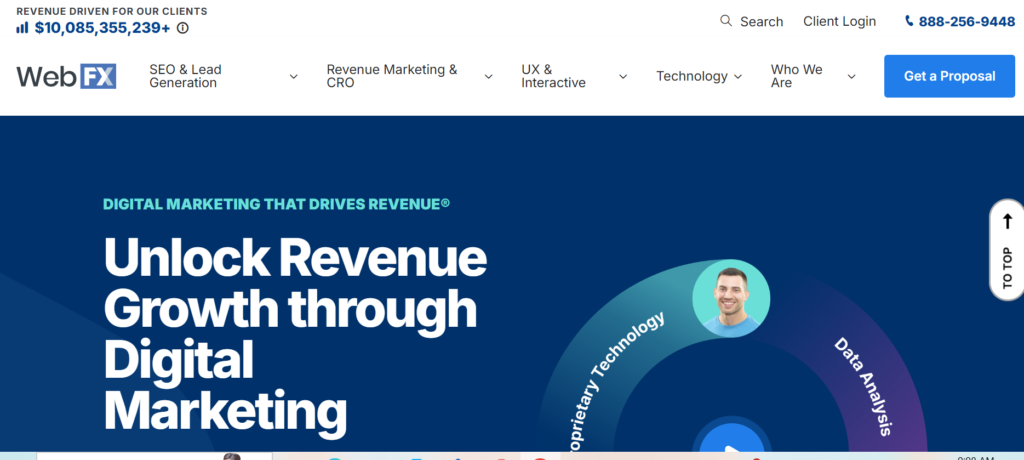
Task: Open the UX & Interactive menu
Action: 553,76
